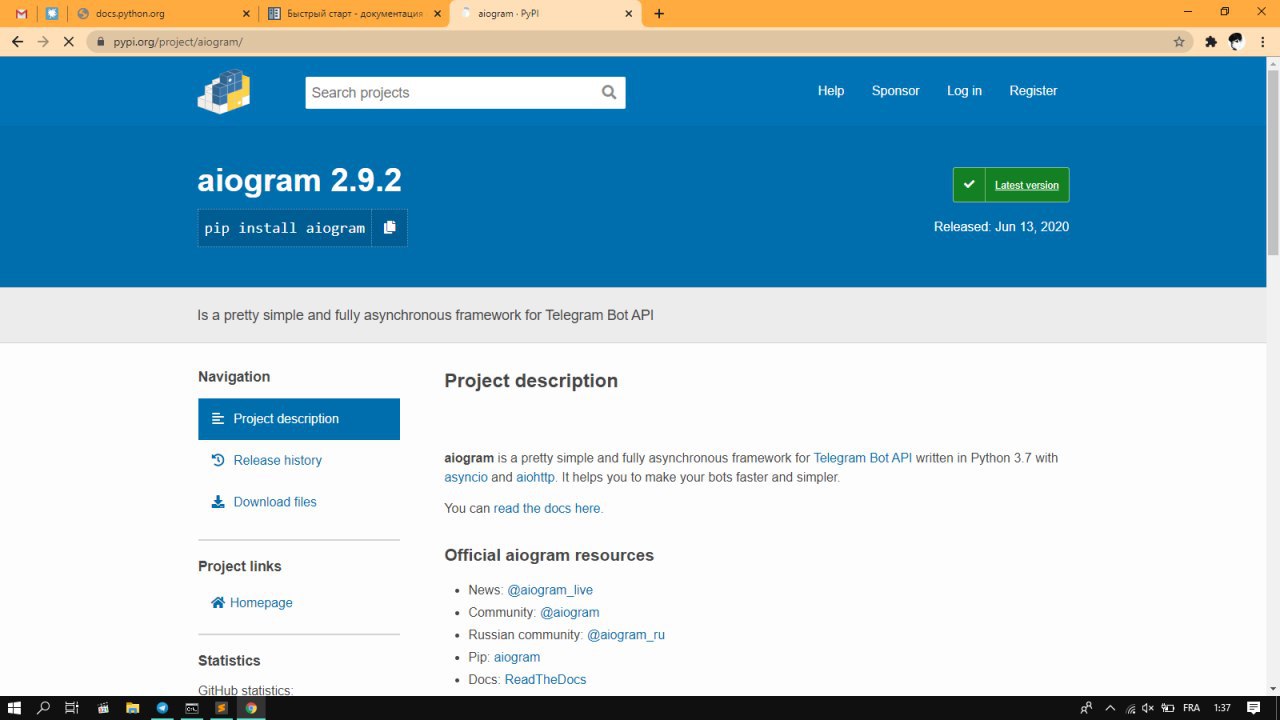Screen dimensions: 1280x720
Task: Open the Sponsor page
Action: point(895,91)
